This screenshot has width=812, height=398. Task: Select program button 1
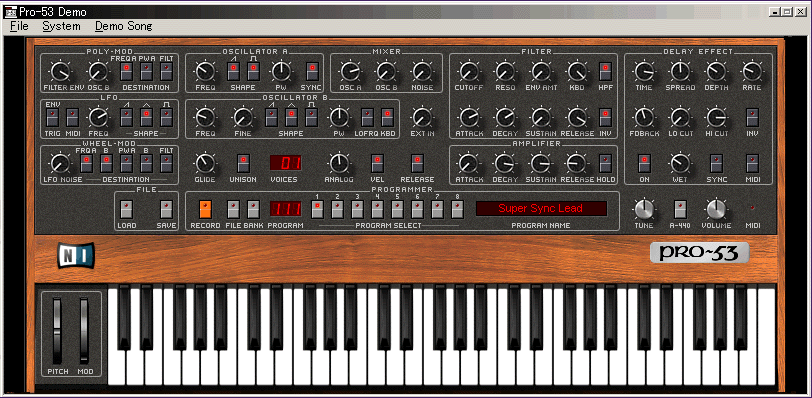click(x=317, y=209)
